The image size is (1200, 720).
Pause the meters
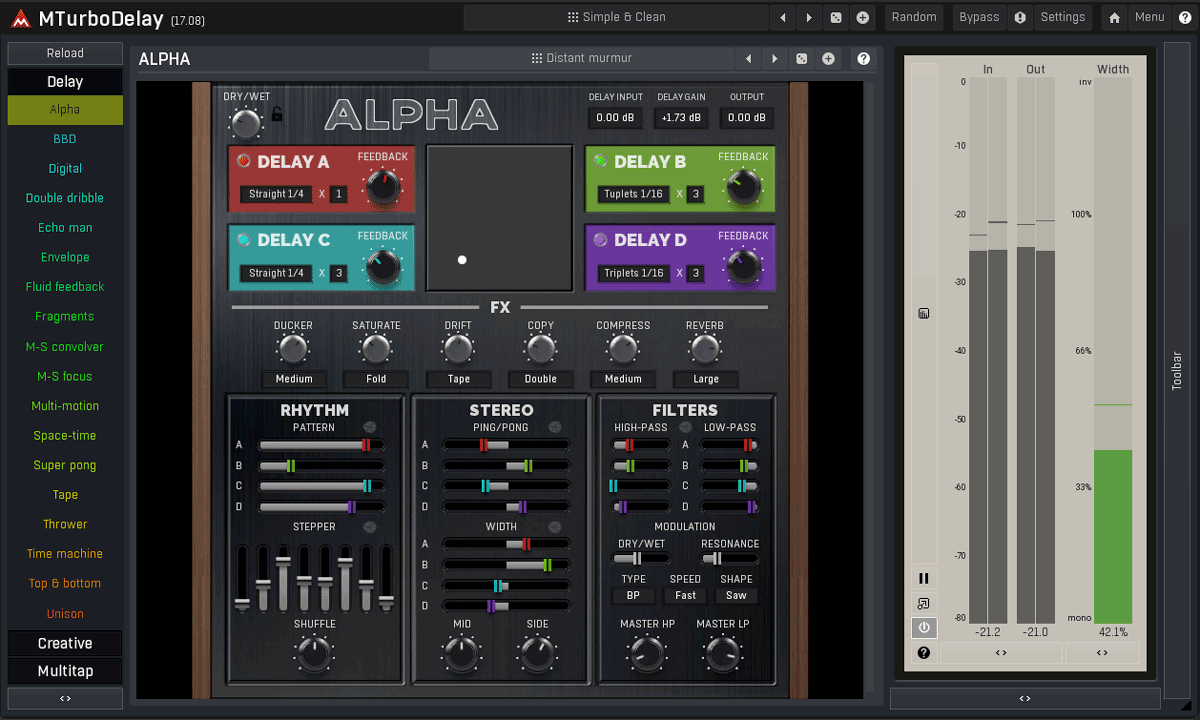(x=923, y=578)
